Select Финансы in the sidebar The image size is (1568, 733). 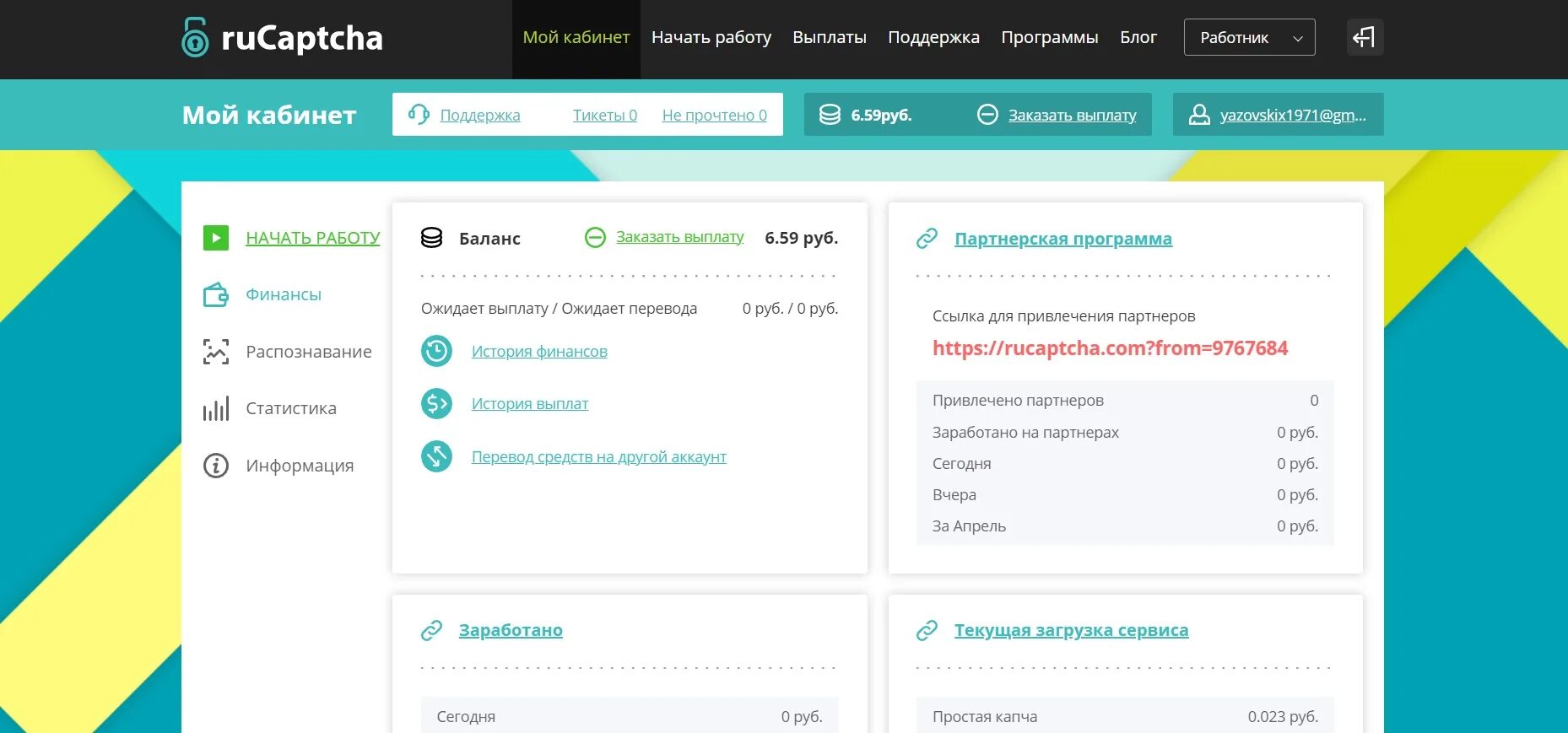click(284, 294)
